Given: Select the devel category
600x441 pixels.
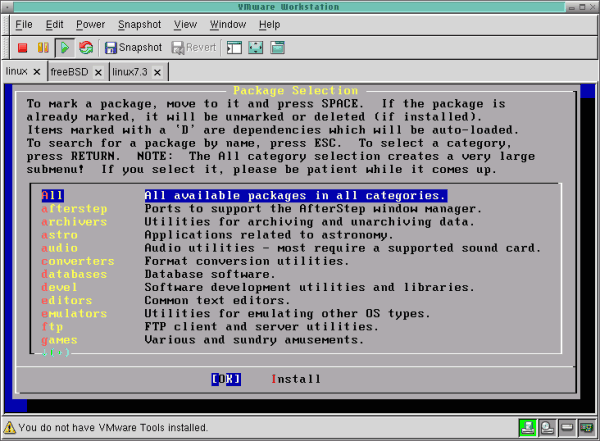Looking at the screenshot, I should tap(59, 287).
